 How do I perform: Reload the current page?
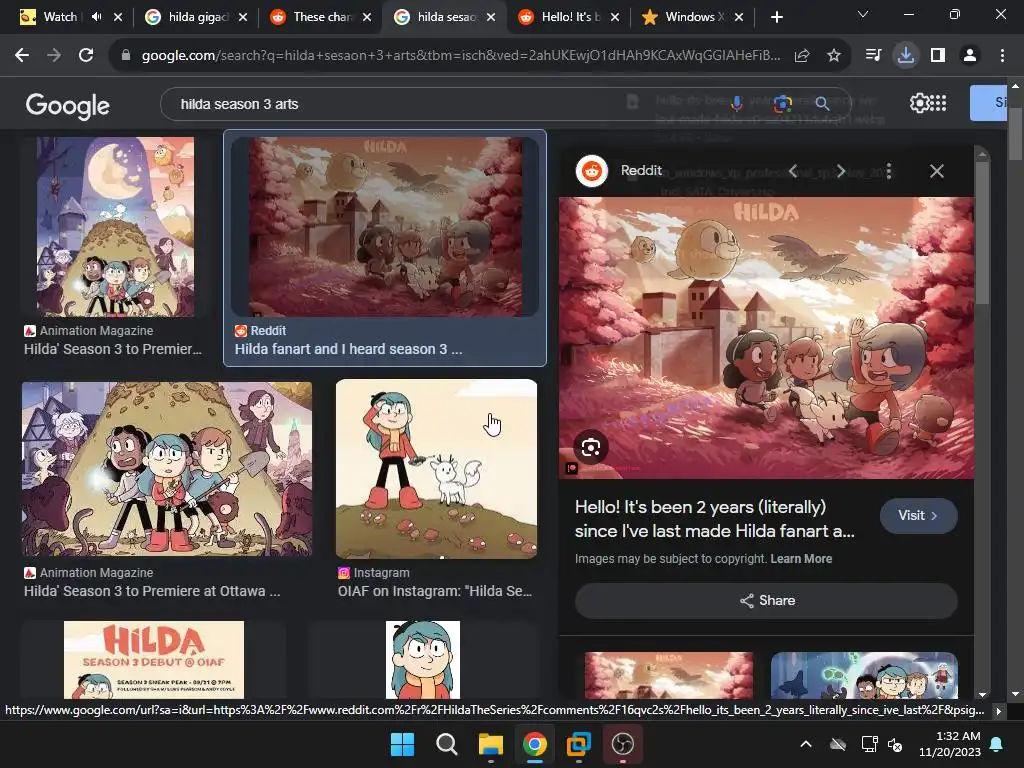tap(86, 56)
